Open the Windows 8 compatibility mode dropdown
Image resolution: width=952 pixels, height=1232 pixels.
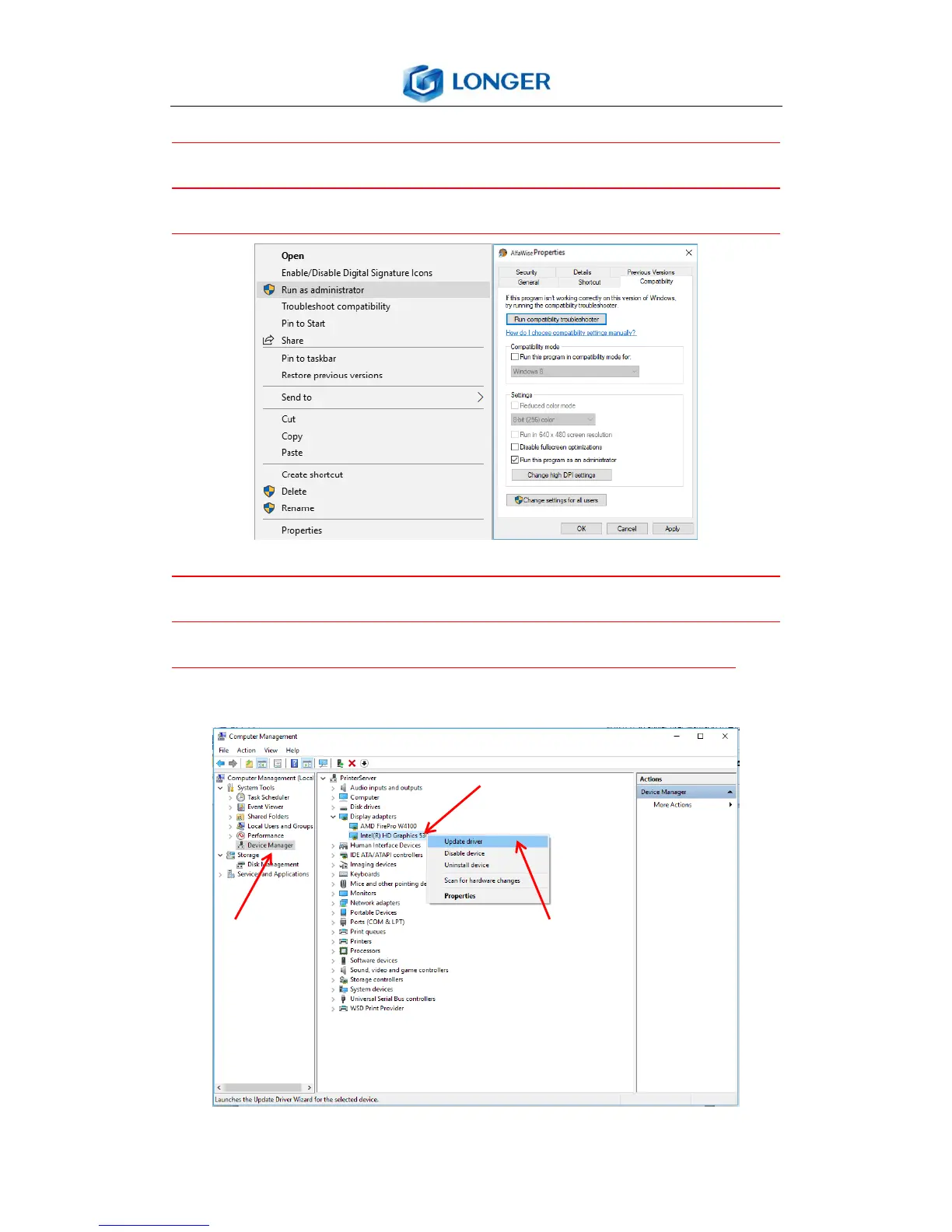click(x=575, y=372)
